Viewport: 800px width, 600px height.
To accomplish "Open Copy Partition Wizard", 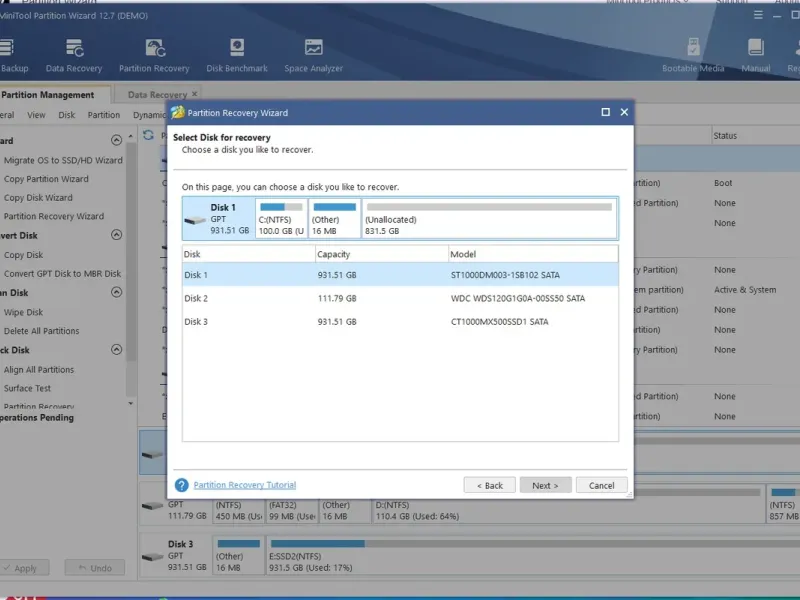I will click(46, 179).
